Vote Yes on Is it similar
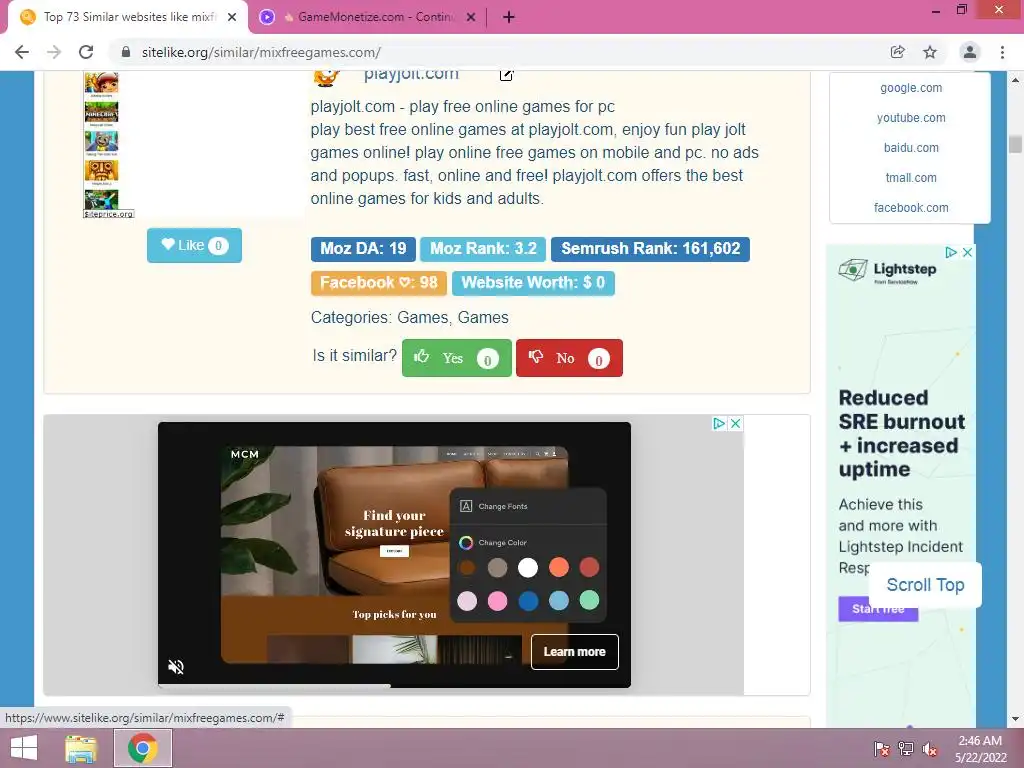 click(456, 358)
